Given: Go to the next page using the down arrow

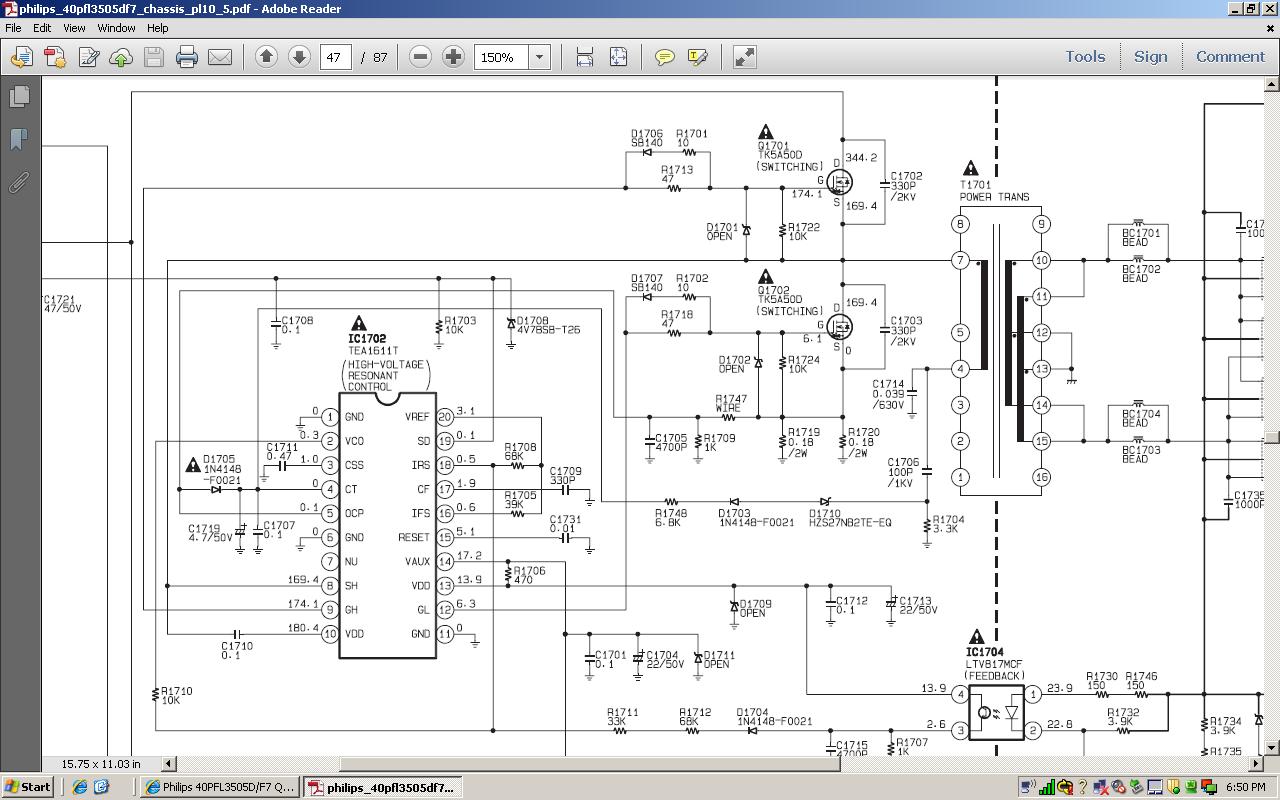Looking at the screenshot, I should coord(299,57).
